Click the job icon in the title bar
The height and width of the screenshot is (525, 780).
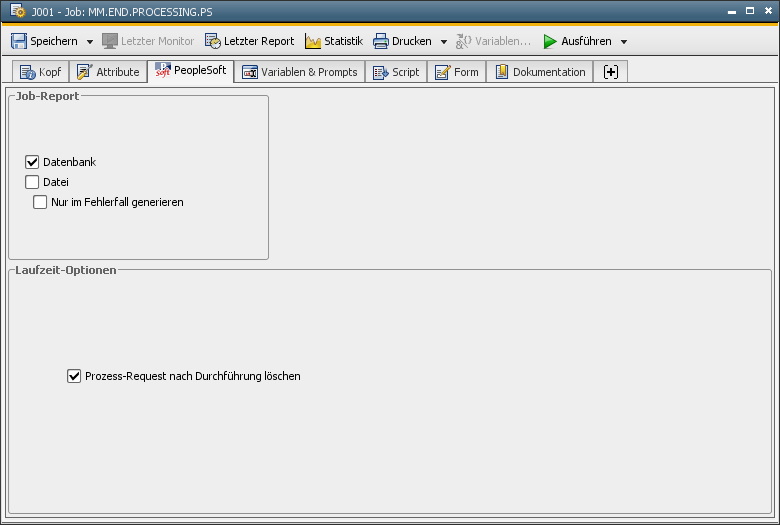tap(17, 11)
